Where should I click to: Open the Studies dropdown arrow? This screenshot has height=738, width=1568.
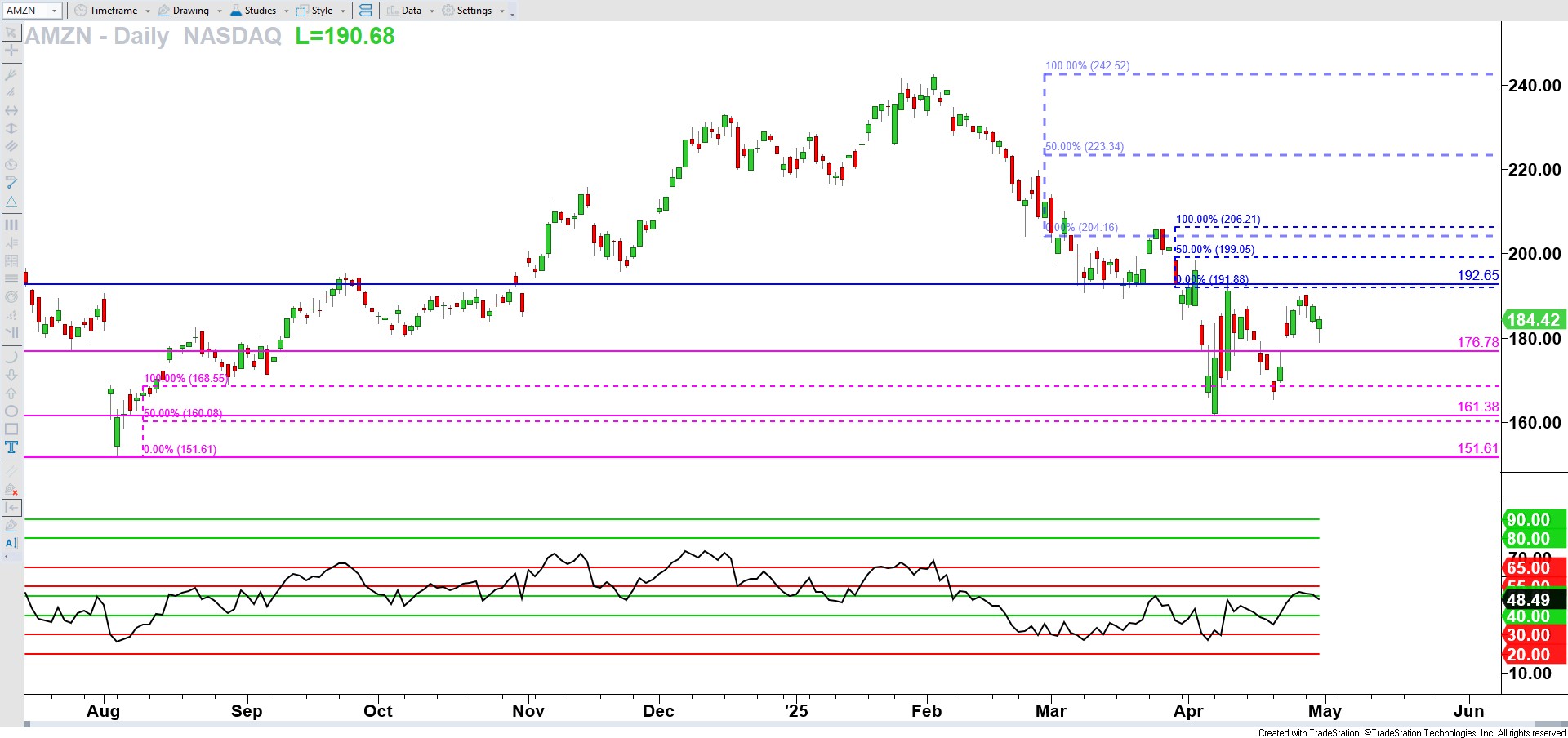[x=287, y=11]
